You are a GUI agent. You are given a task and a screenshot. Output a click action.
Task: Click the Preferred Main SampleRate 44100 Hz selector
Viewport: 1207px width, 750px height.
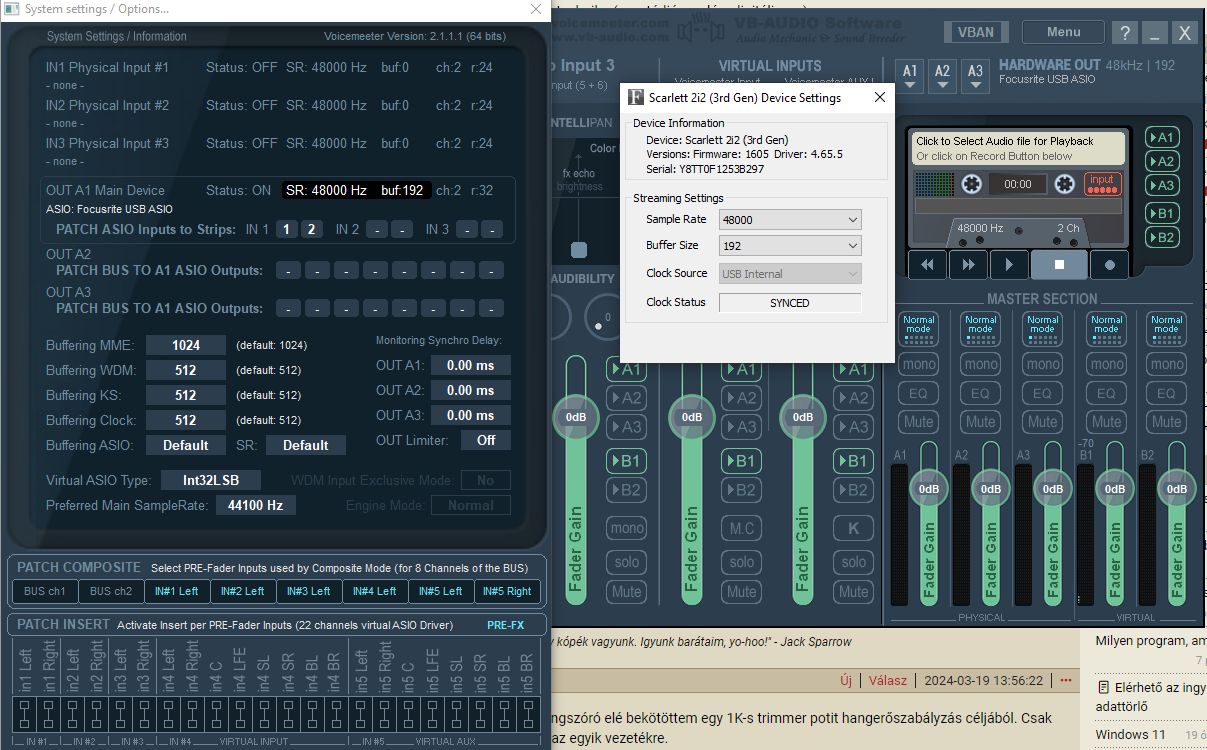pos(255,505)
